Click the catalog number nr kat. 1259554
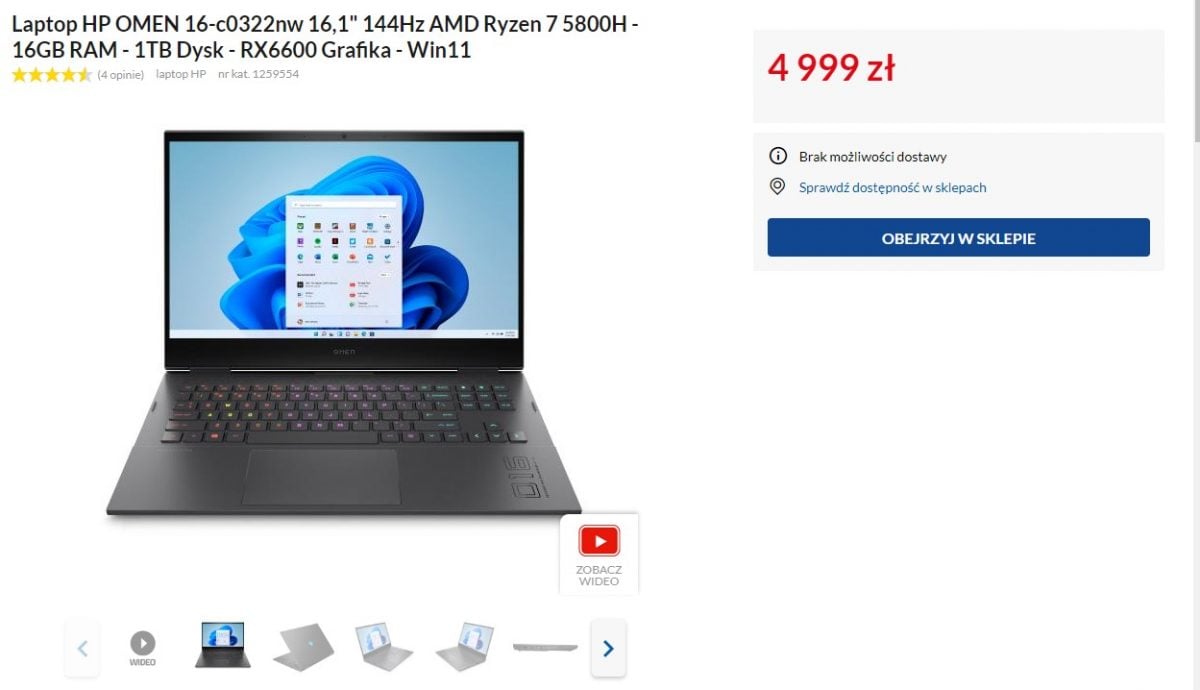This screenshot has height=690, width=1200. coord(258,74)
